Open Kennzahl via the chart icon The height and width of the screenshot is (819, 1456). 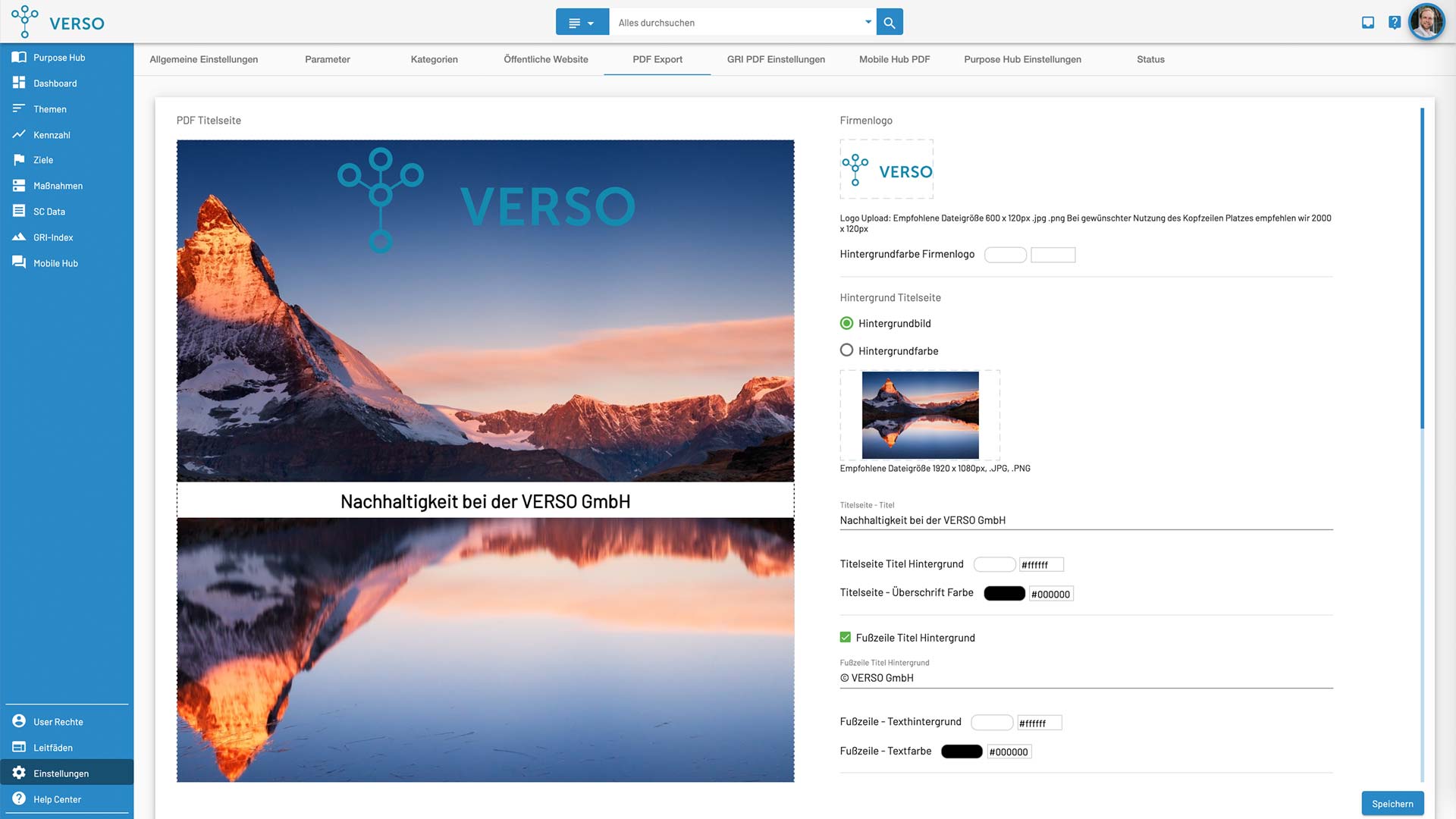(19, 134)
